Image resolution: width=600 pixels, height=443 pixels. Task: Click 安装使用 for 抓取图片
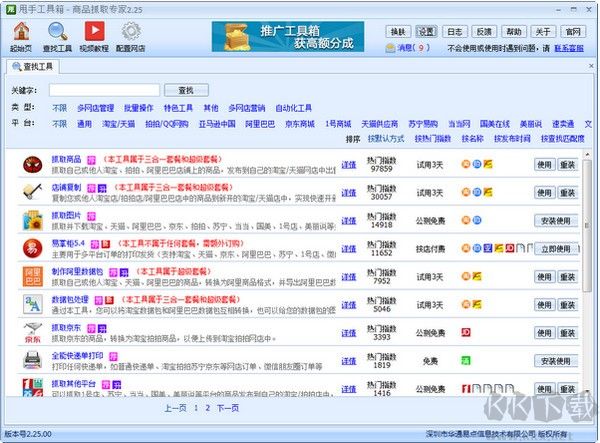click(x=555, y=221)
